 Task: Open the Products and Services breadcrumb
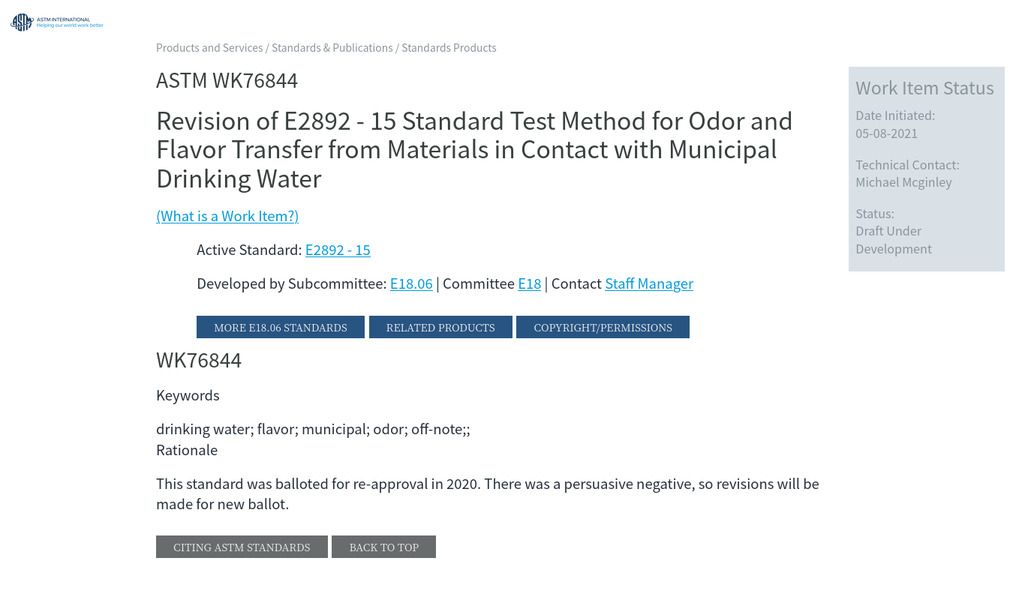209,48
